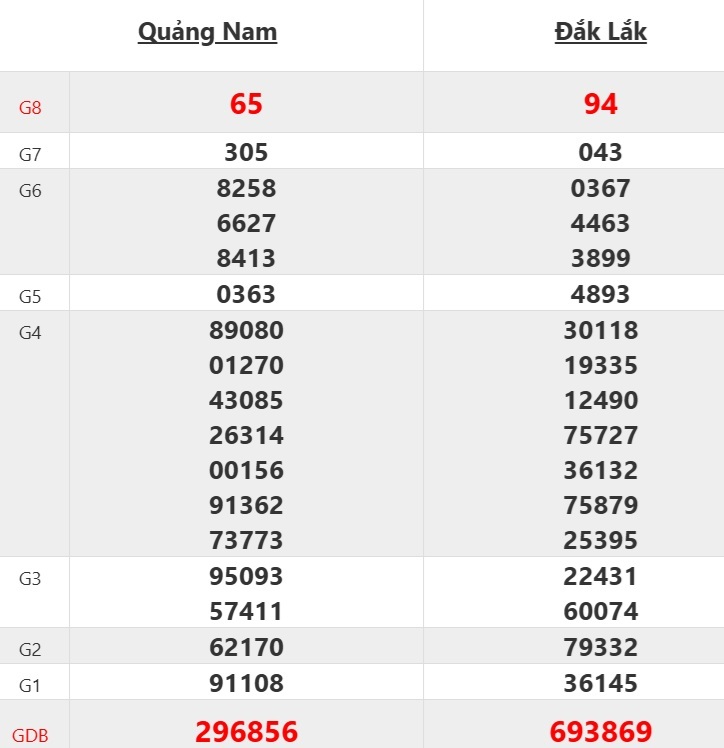The image size is (724, 748).
Task: Click Đắk Lắk G7 number 043
Action: [x=600, y=152]
